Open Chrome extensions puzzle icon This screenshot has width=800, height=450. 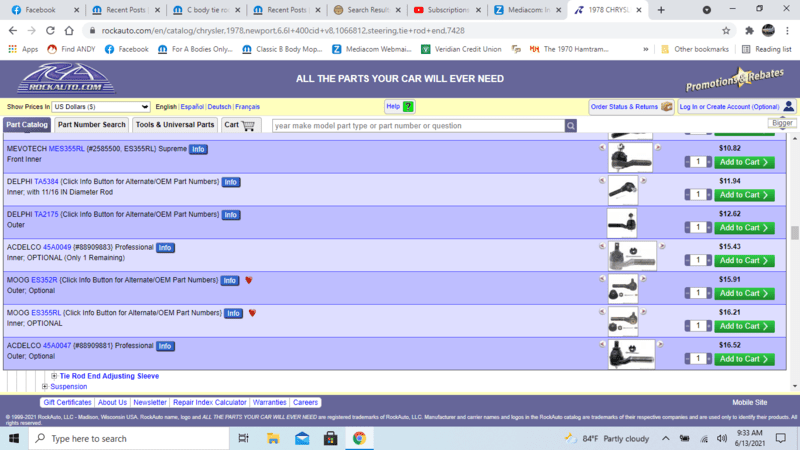[x=749, y=31]
